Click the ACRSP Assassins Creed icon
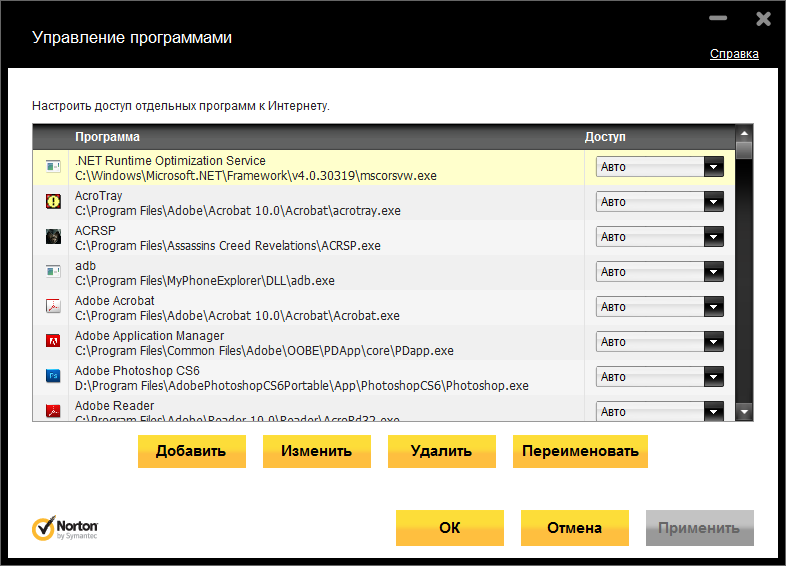Viewport: 786px width, 566px height. coord(53,236)
